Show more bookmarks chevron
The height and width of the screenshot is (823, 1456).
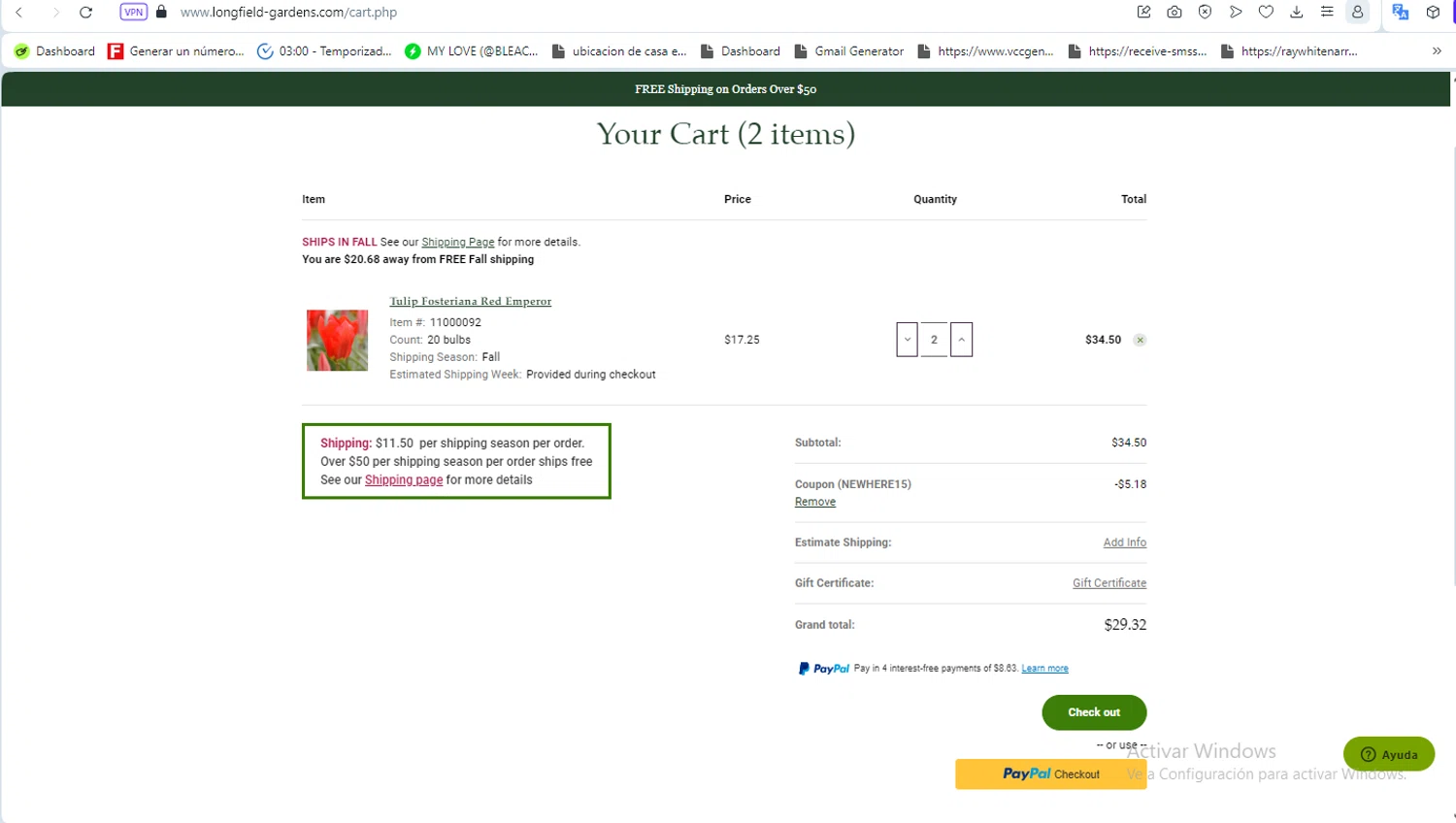pyautogui.click(x=1437, y=51)
